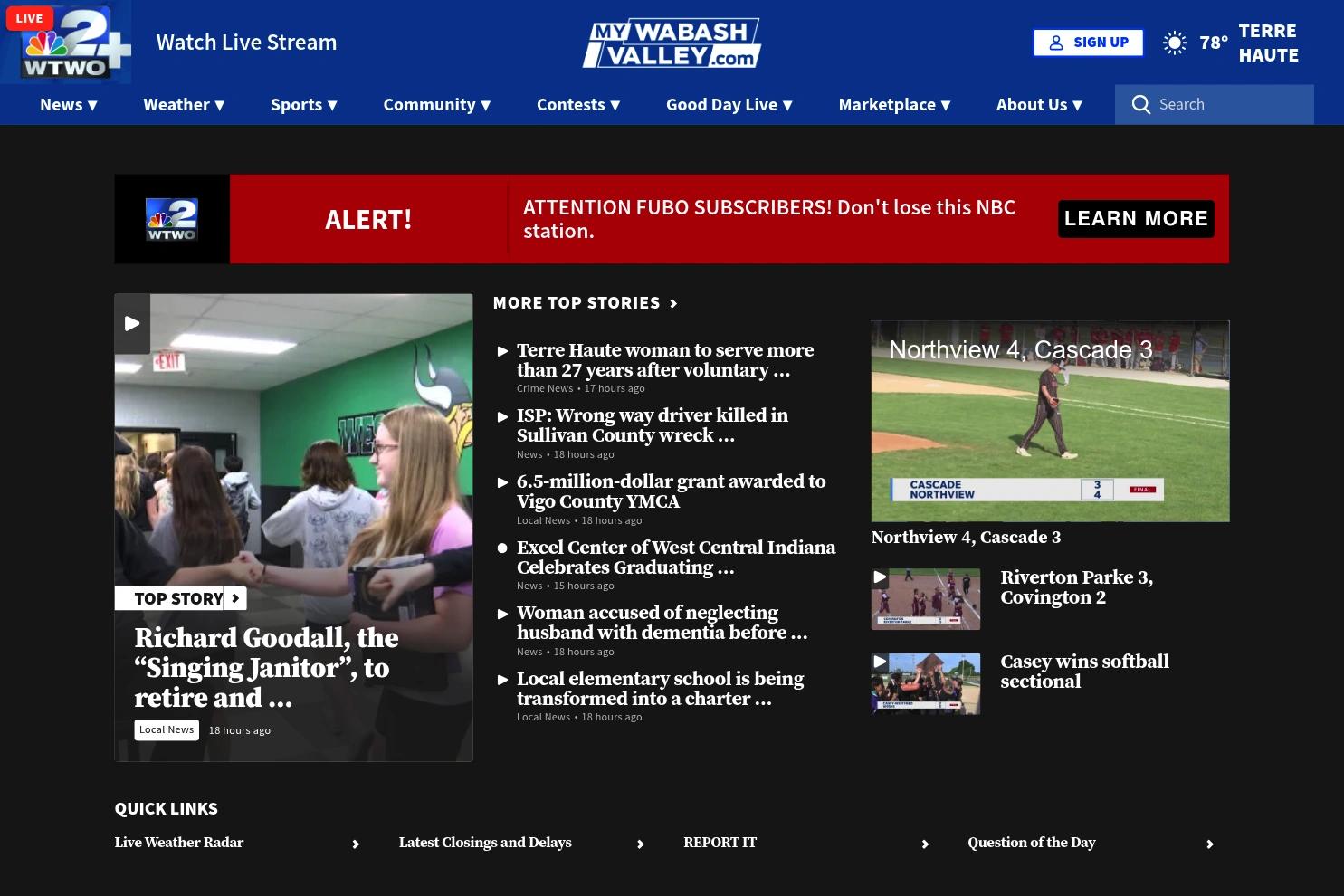Open Northview 4, Cascade 3 headline

(x=966, y=538)
